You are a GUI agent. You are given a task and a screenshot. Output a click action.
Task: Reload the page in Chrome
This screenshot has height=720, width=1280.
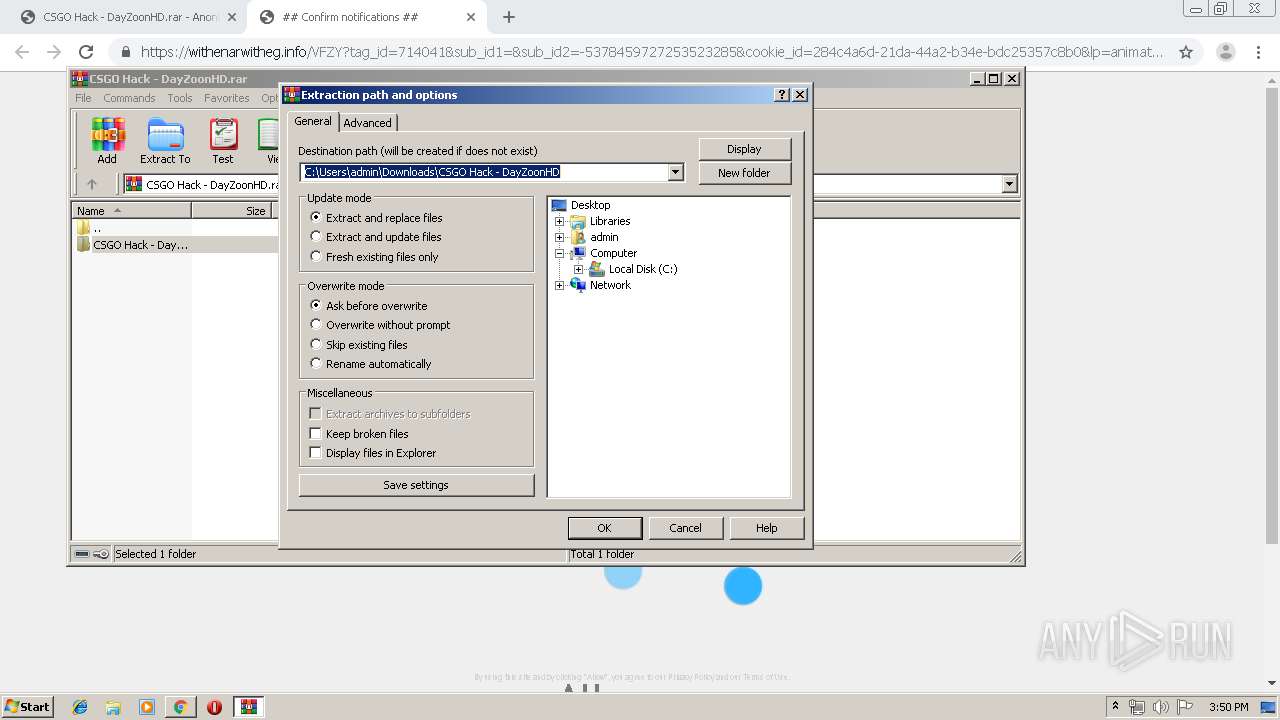coord(86,52)
